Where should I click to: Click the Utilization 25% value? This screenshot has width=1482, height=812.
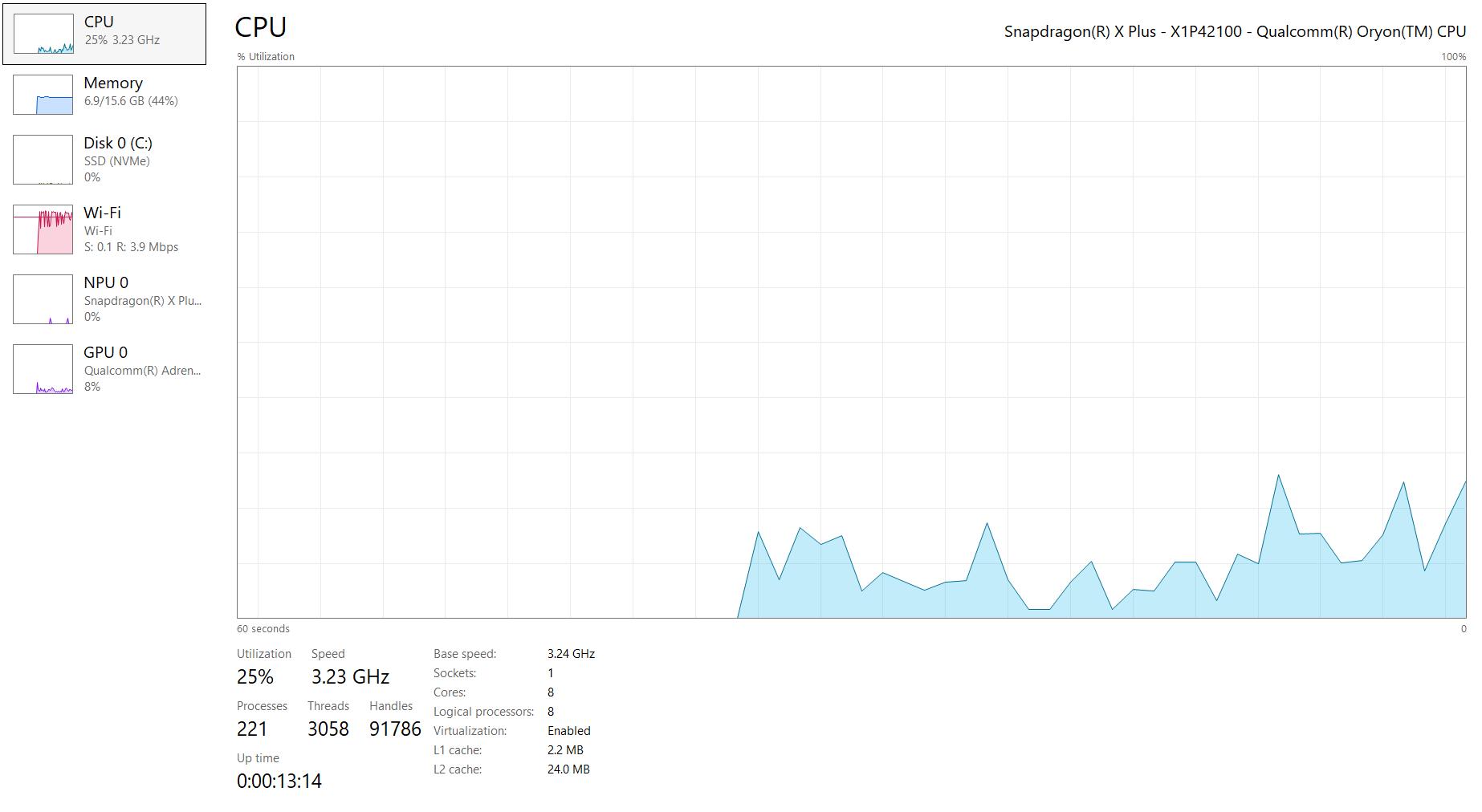click(x=255, y=677)
